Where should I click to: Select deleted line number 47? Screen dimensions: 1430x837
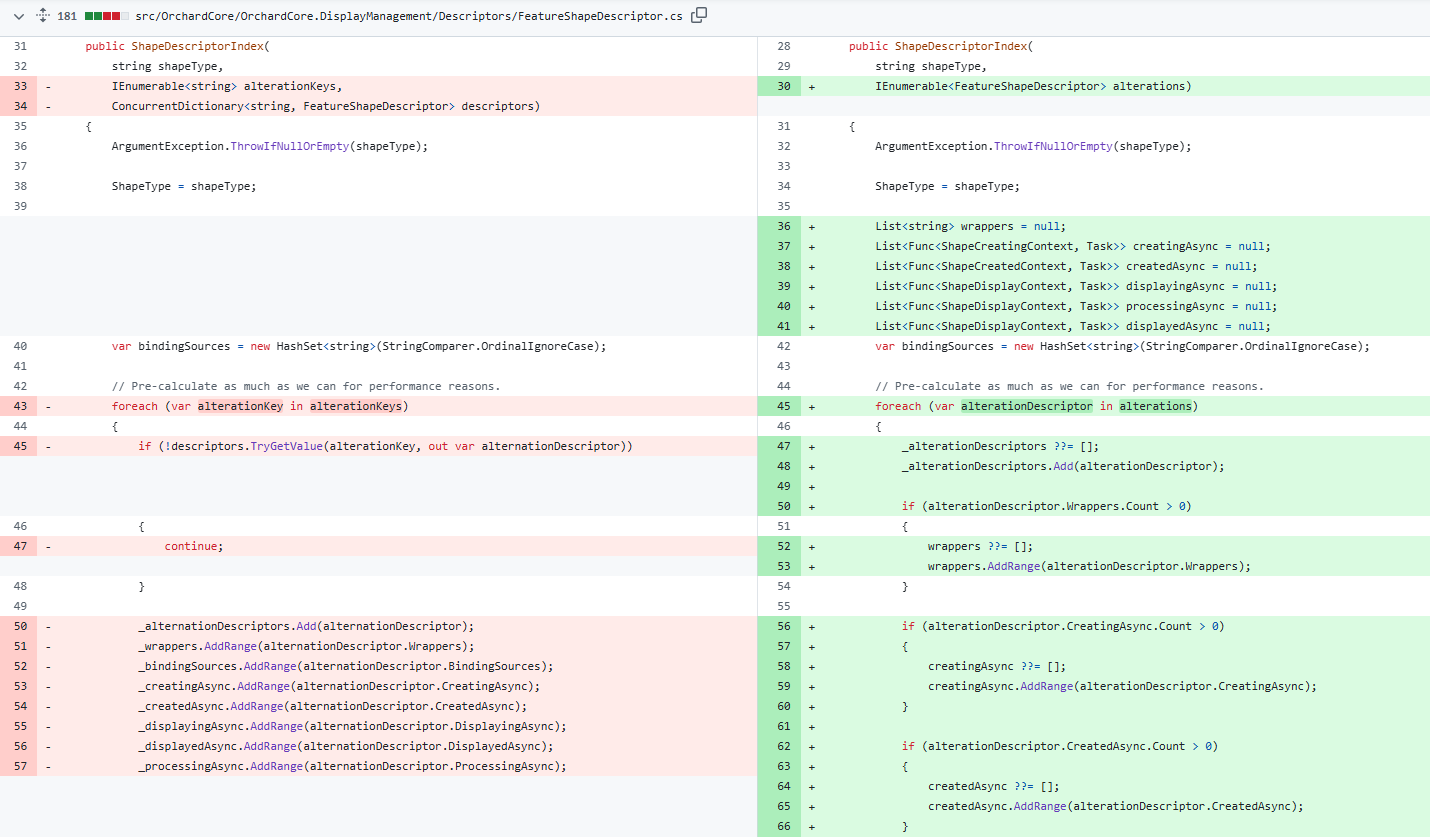pyautogui.click(x=21, y=546)
